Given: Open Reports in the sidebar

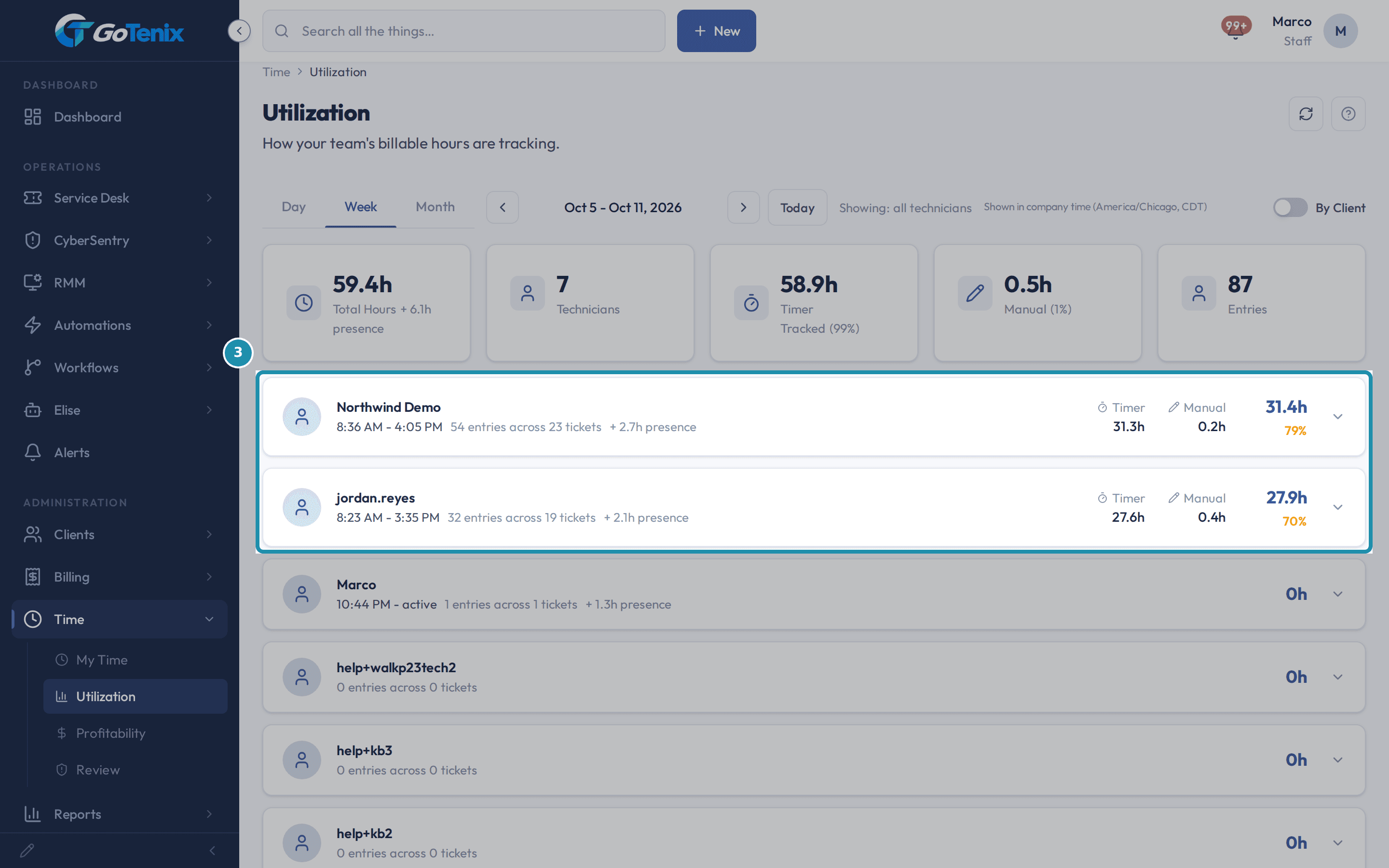Looking at the screenshot, I should click(x=120, y=814).
